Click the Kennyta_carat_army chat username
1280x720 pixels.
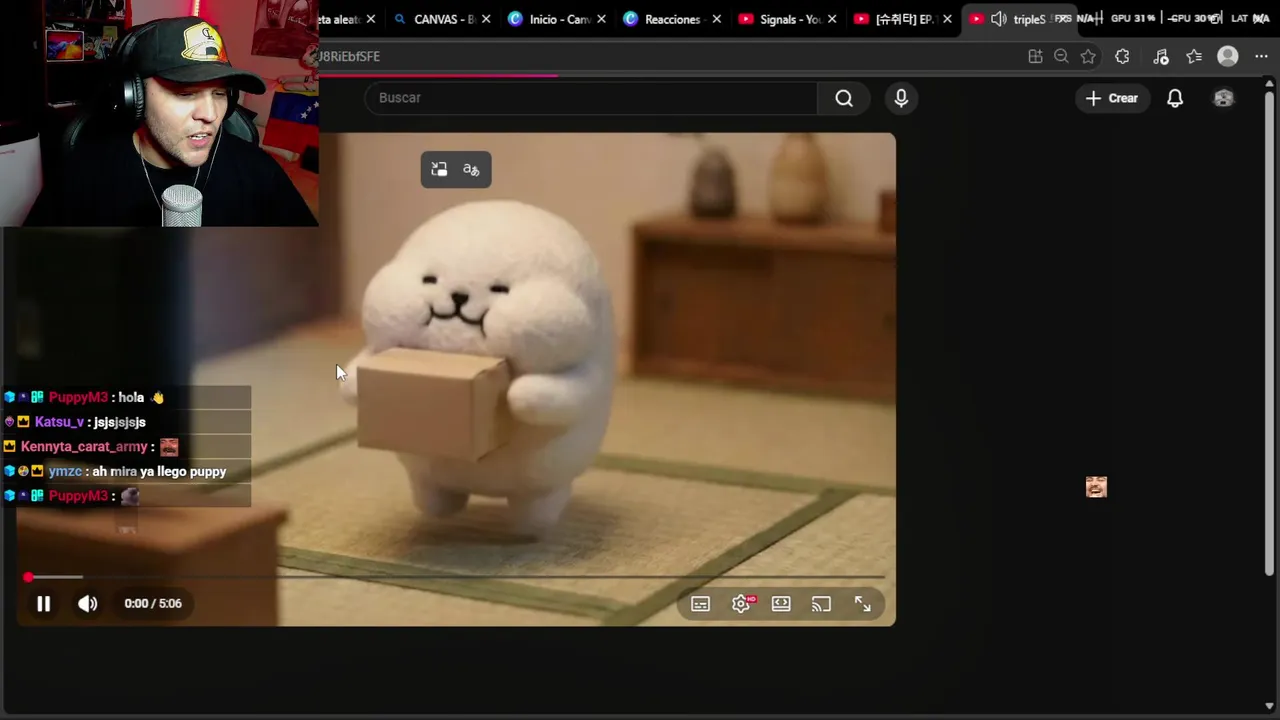coord(84,447)
